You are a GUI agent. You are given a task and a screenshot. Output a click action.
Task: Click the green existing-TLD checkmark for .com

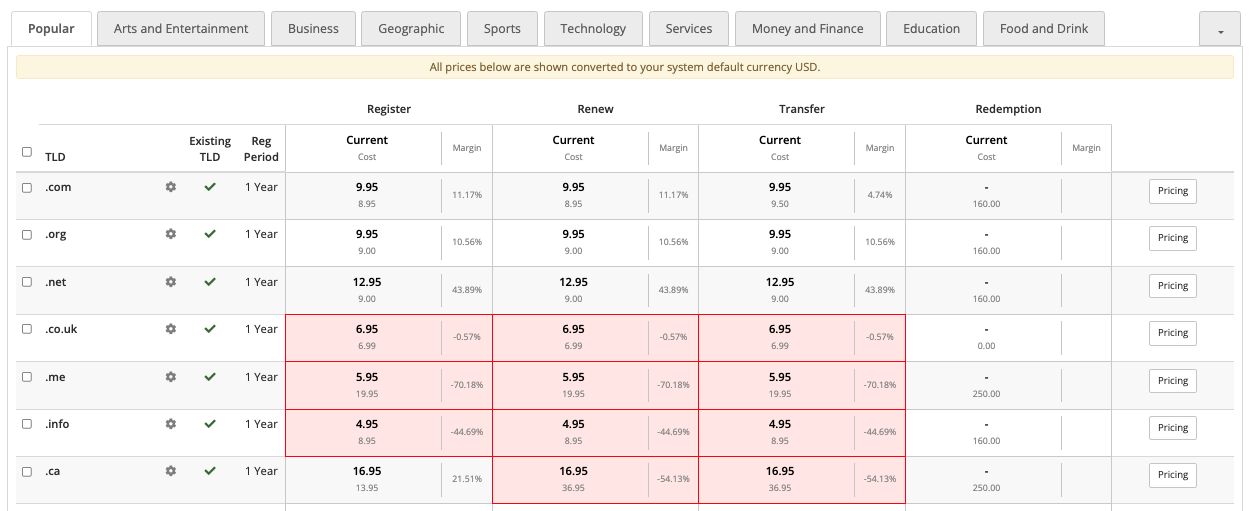[210, 187]
